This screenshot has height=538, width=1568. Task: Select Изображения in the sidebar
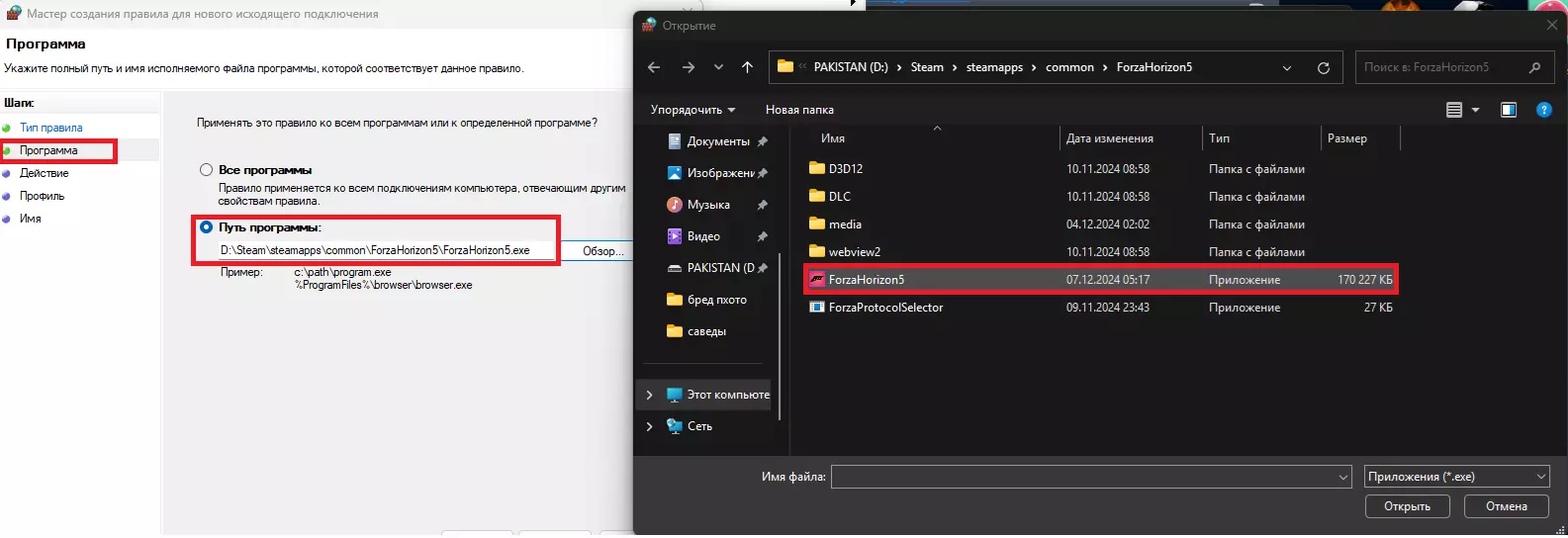click(x=718, y=173)
